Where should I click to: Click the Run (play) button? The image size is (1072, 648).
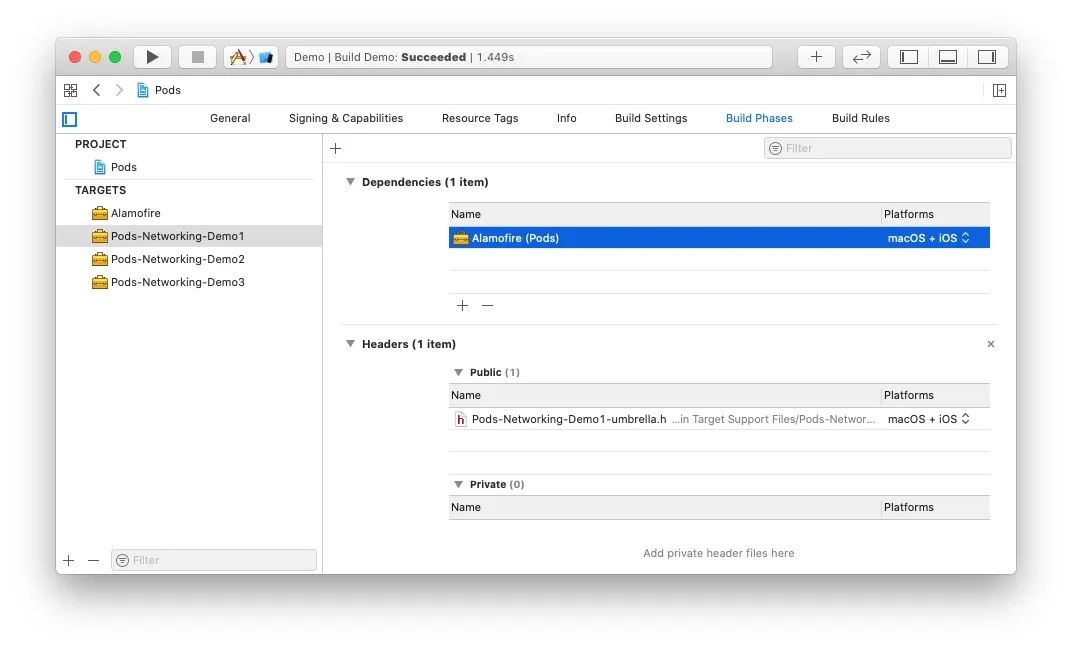[x=152, y=57]
